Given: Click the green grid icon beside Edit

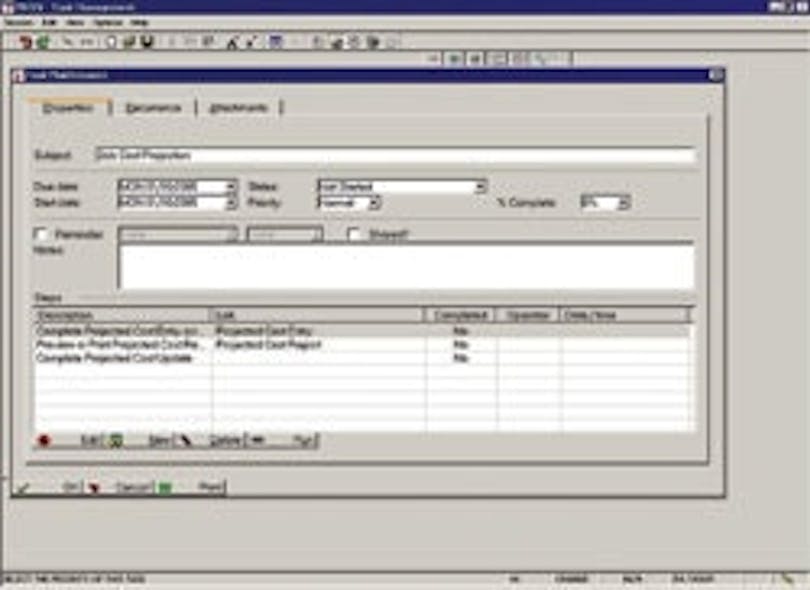Looking at the screenshot, I should point(116,440).
